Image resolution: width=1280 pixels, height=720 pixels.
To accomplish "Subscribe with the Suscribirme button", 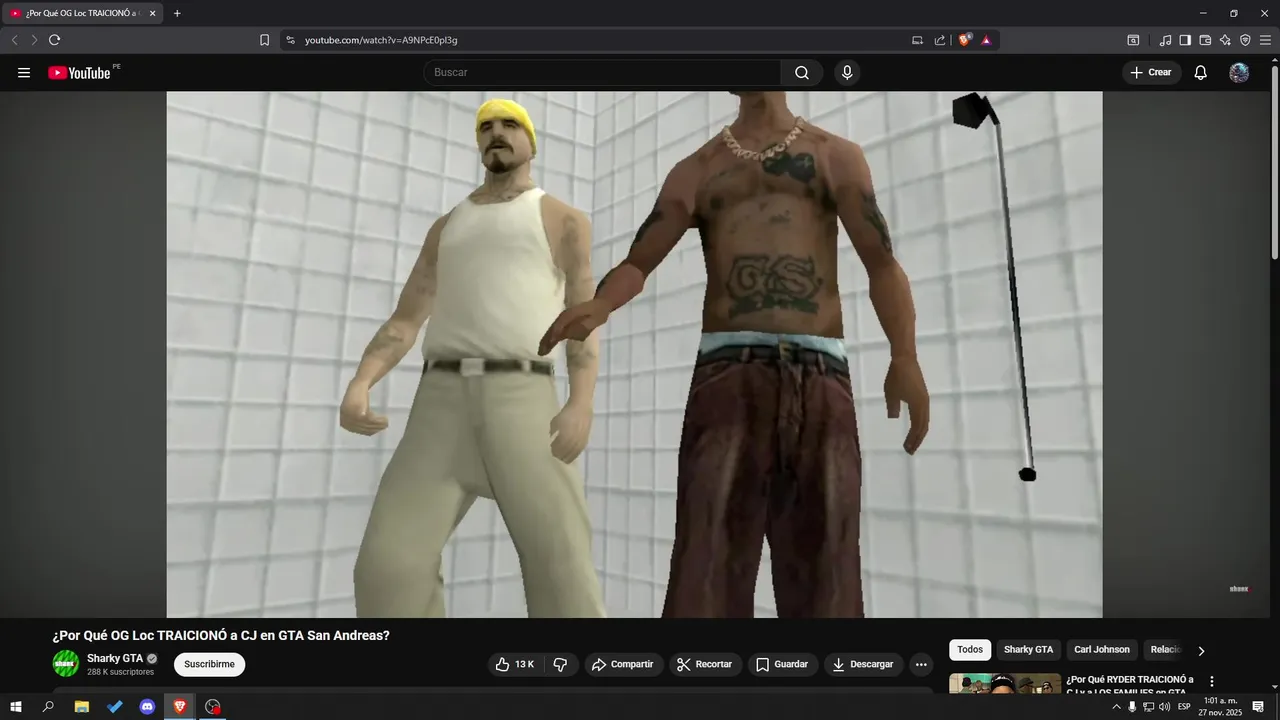I will (209, 664).
